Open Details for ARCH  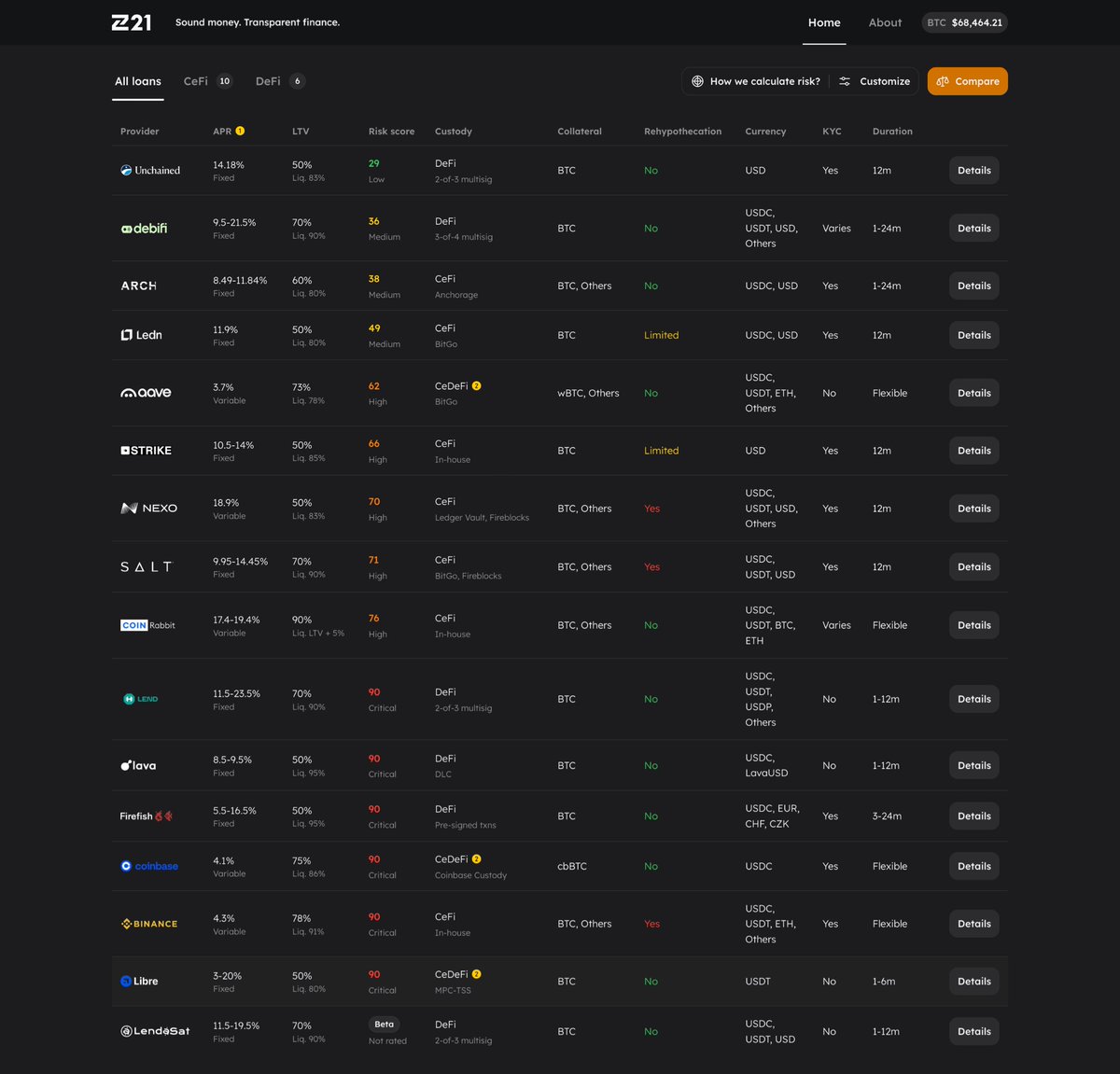[974, 286]
